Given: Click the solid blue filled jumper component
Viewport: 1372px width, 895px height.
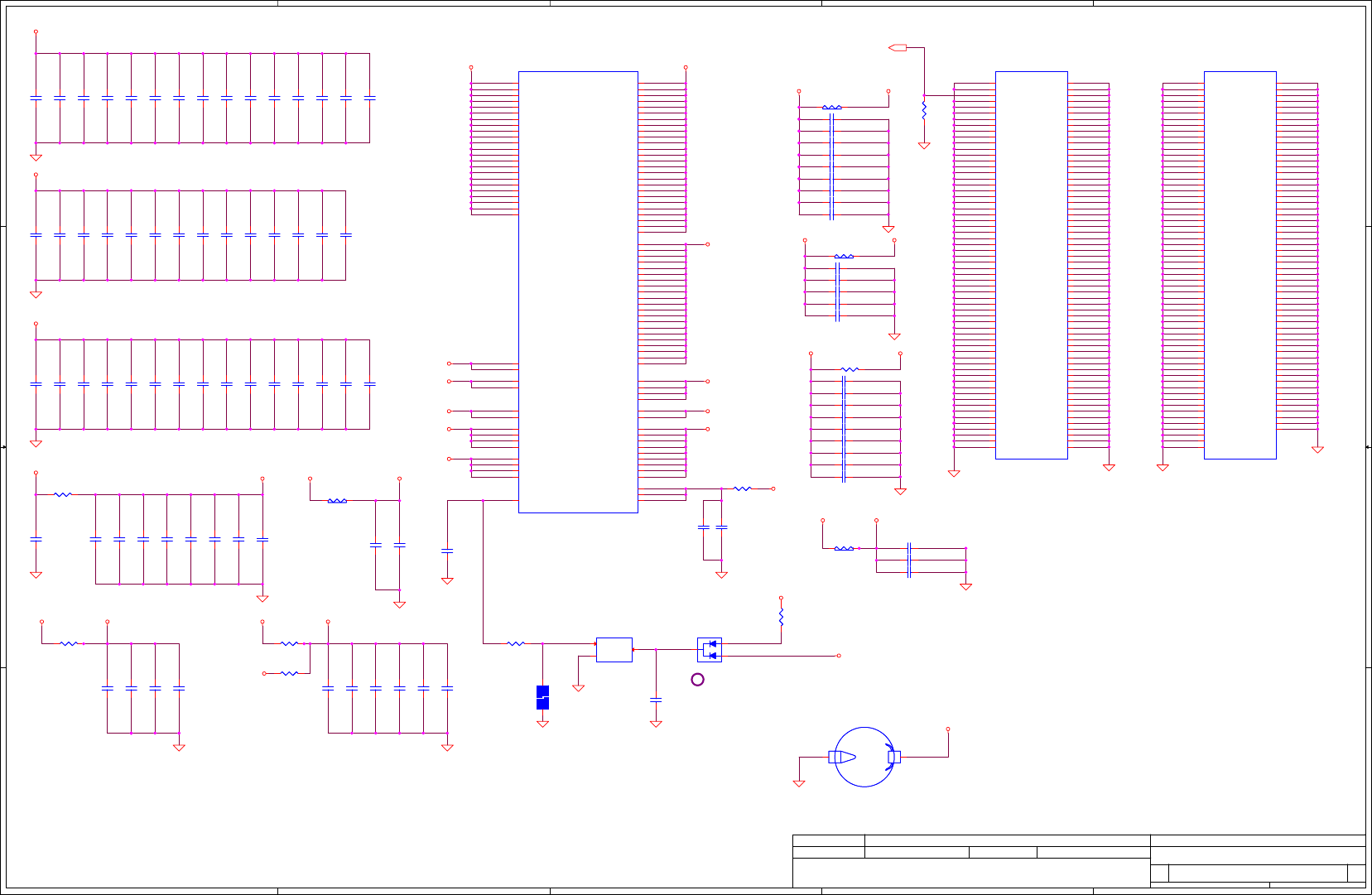Looking at the screenshot, I should pyautogui.click(x=542, y=697).
